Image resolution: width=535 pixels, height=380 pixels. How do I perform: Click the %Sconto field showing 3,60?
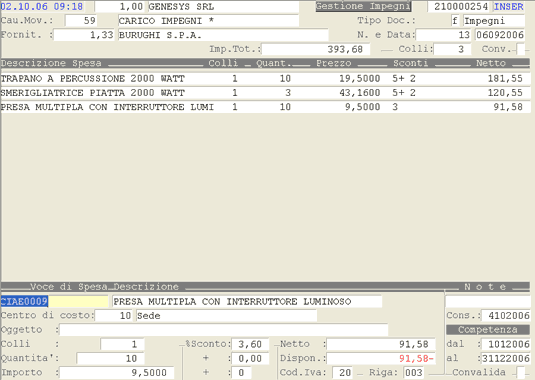click(250, 344)
